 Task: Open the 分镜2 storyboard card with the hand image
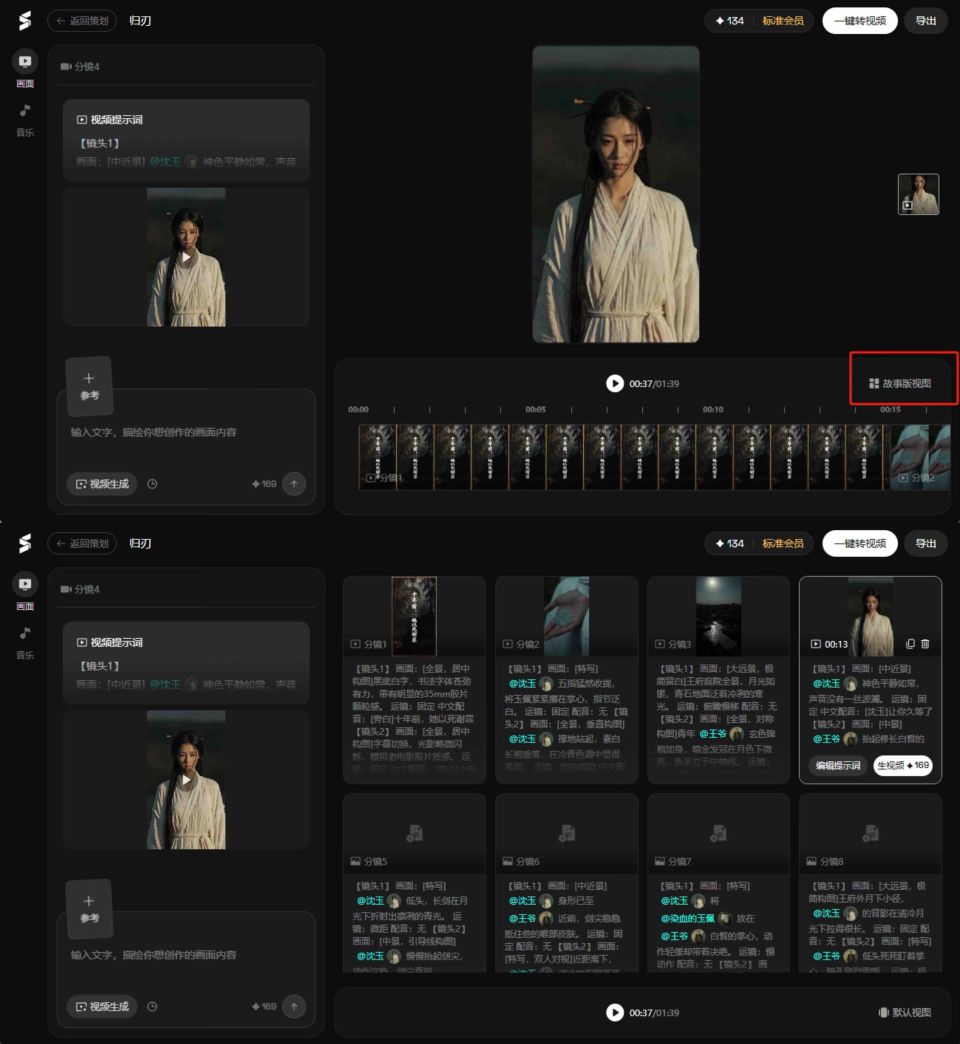coord(567,680)
